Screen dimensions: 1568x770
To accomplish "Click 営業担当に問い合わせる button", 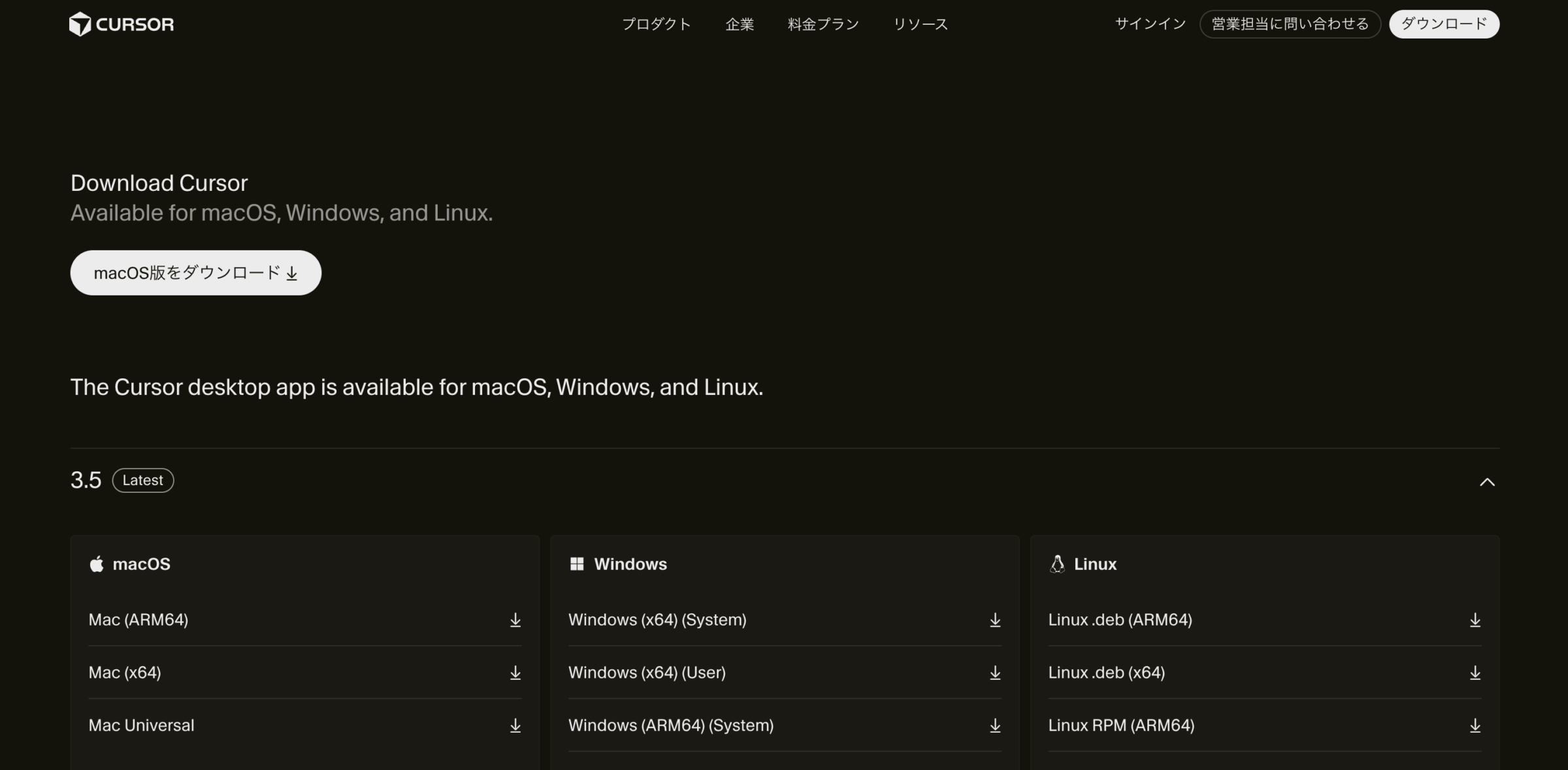I will coord(1290,24).
